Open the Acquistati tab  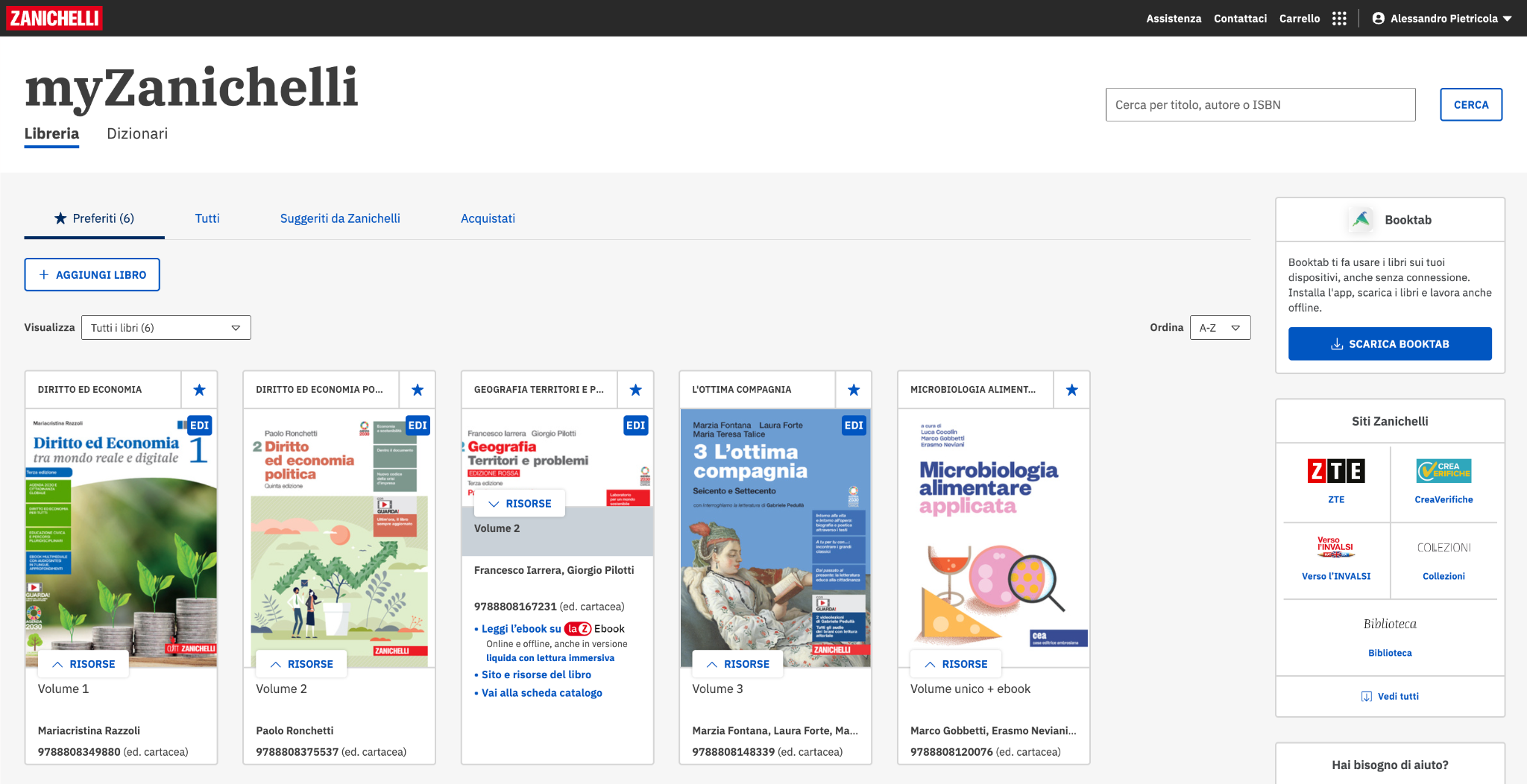pyautogui.click(x=488, y=218)
